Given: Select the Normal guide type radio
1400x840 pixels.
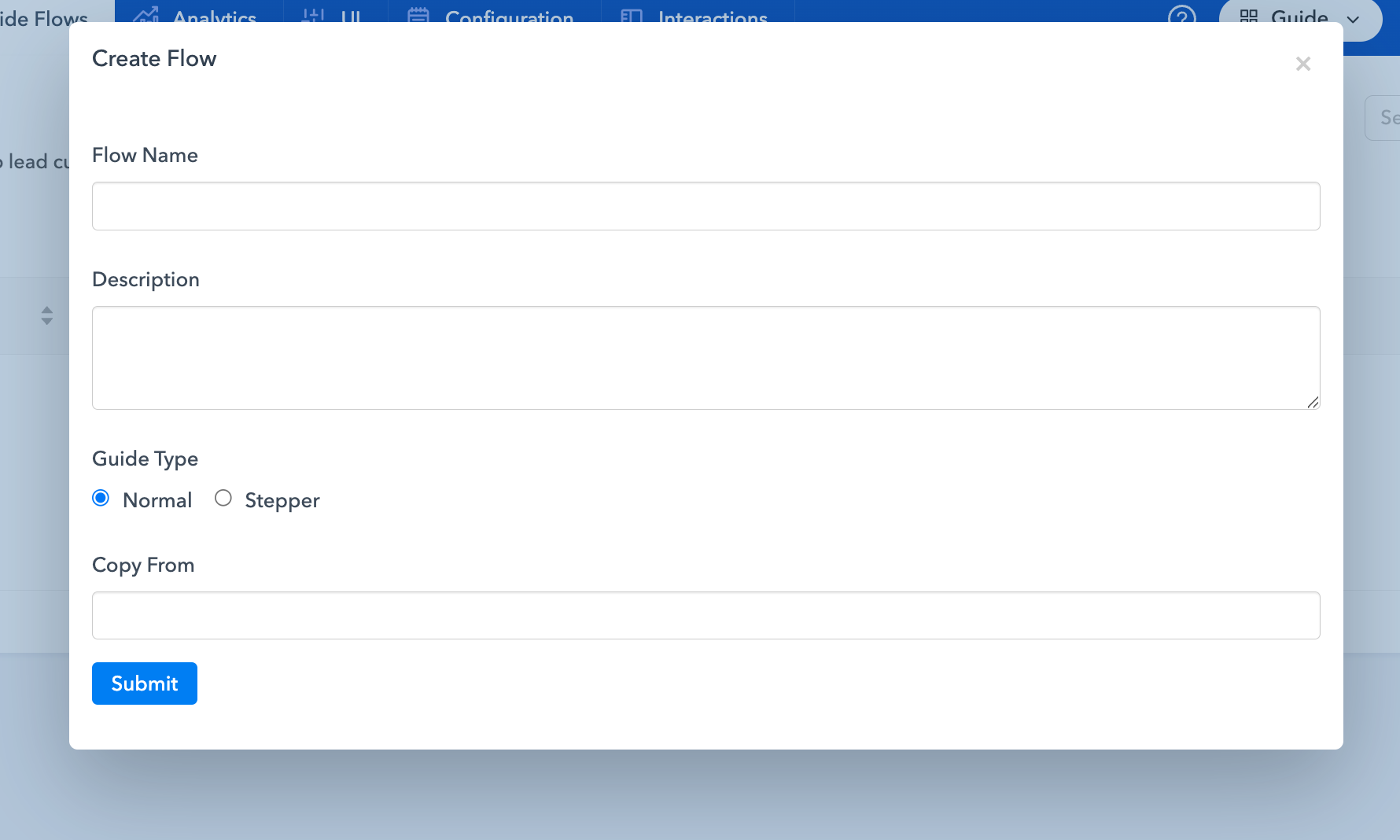Looking at the screenshot, I should 101,498.
